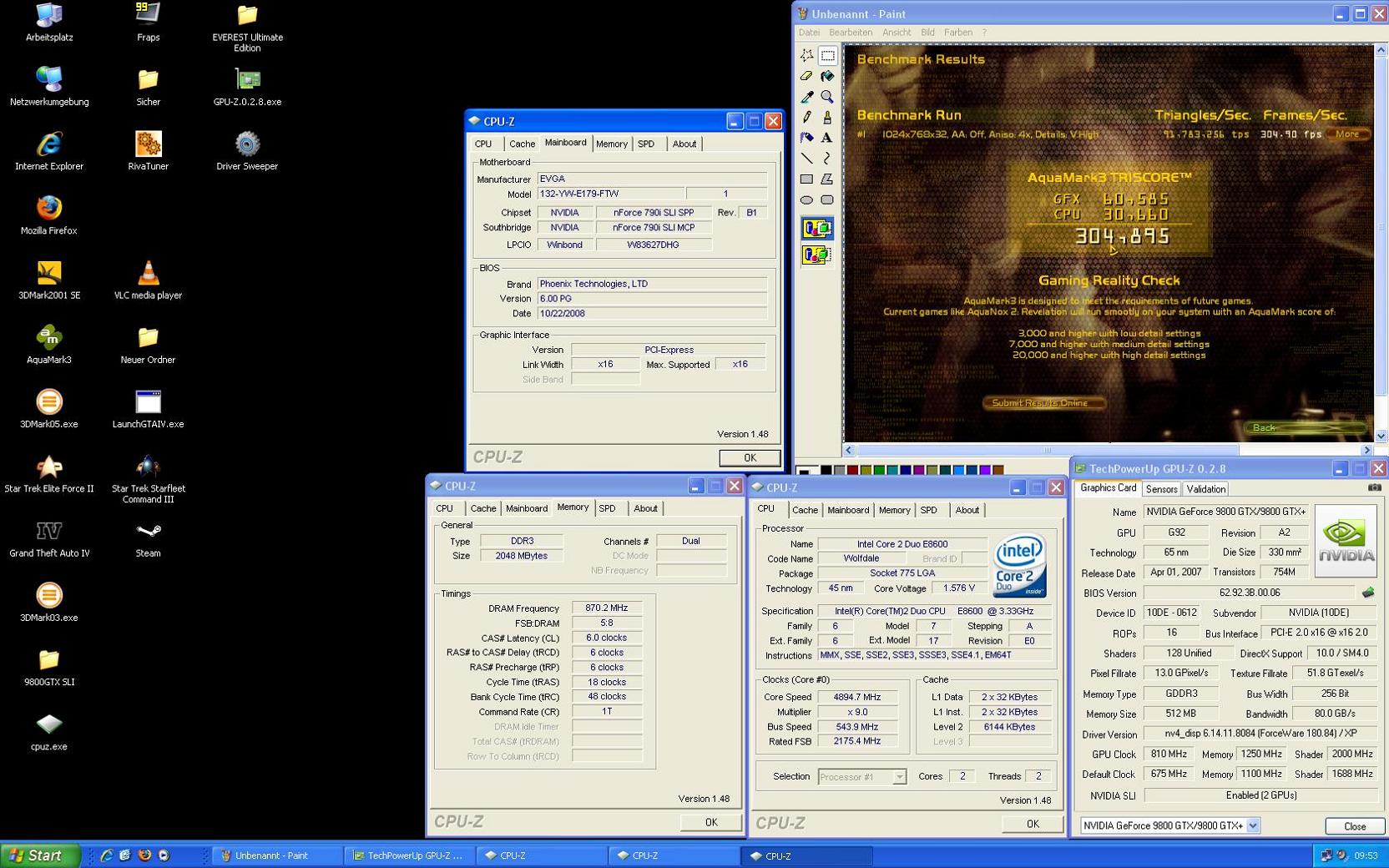Open the 3DMark2001 SE desktop shortcut

tap(49, 280)
